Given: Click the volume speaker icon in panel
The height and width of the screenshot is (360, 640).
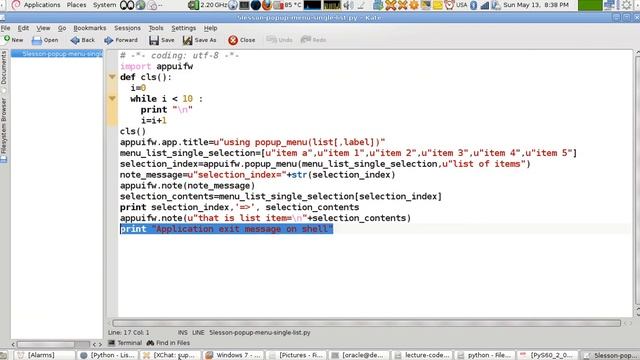Looking at the screenshot, I should tap(348, 5).
